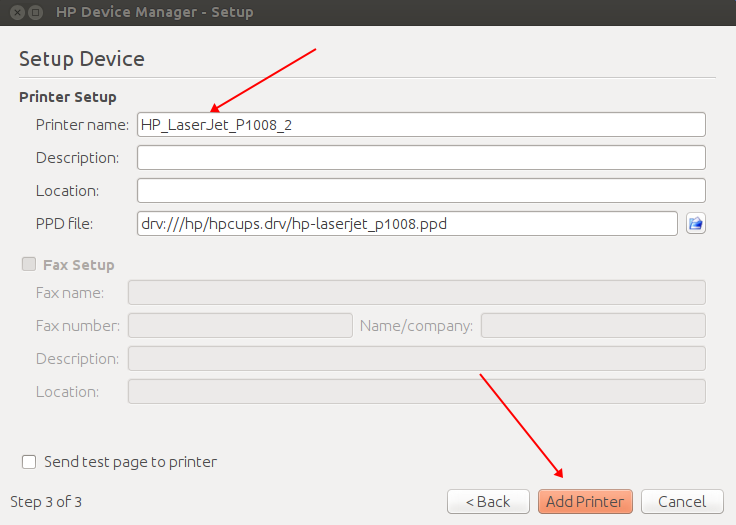Click the Send test page label text
The image size is (736, 525).
click(130, 462)
